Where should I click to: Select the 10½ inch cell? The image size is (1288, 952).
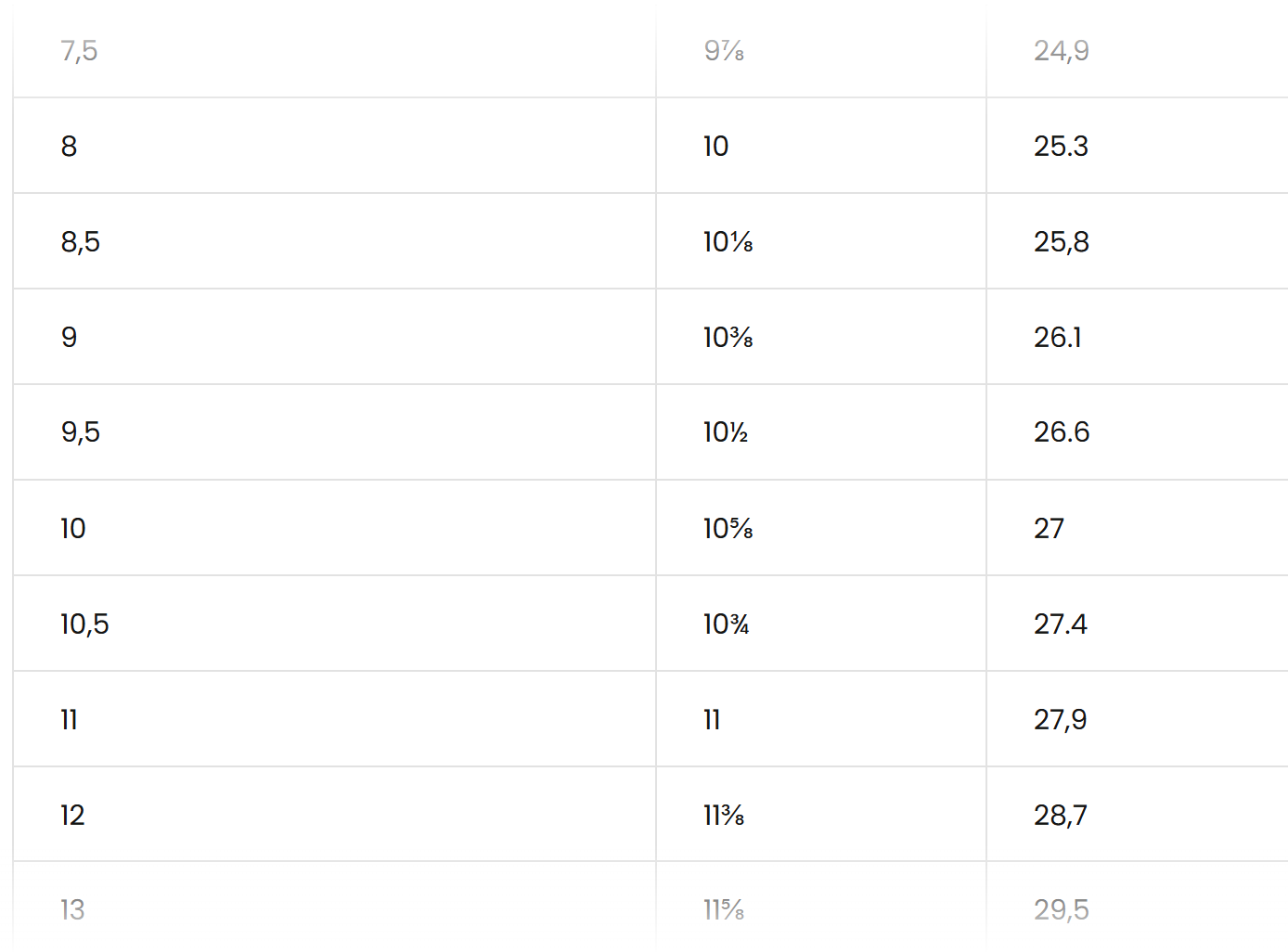pos(726,432)
